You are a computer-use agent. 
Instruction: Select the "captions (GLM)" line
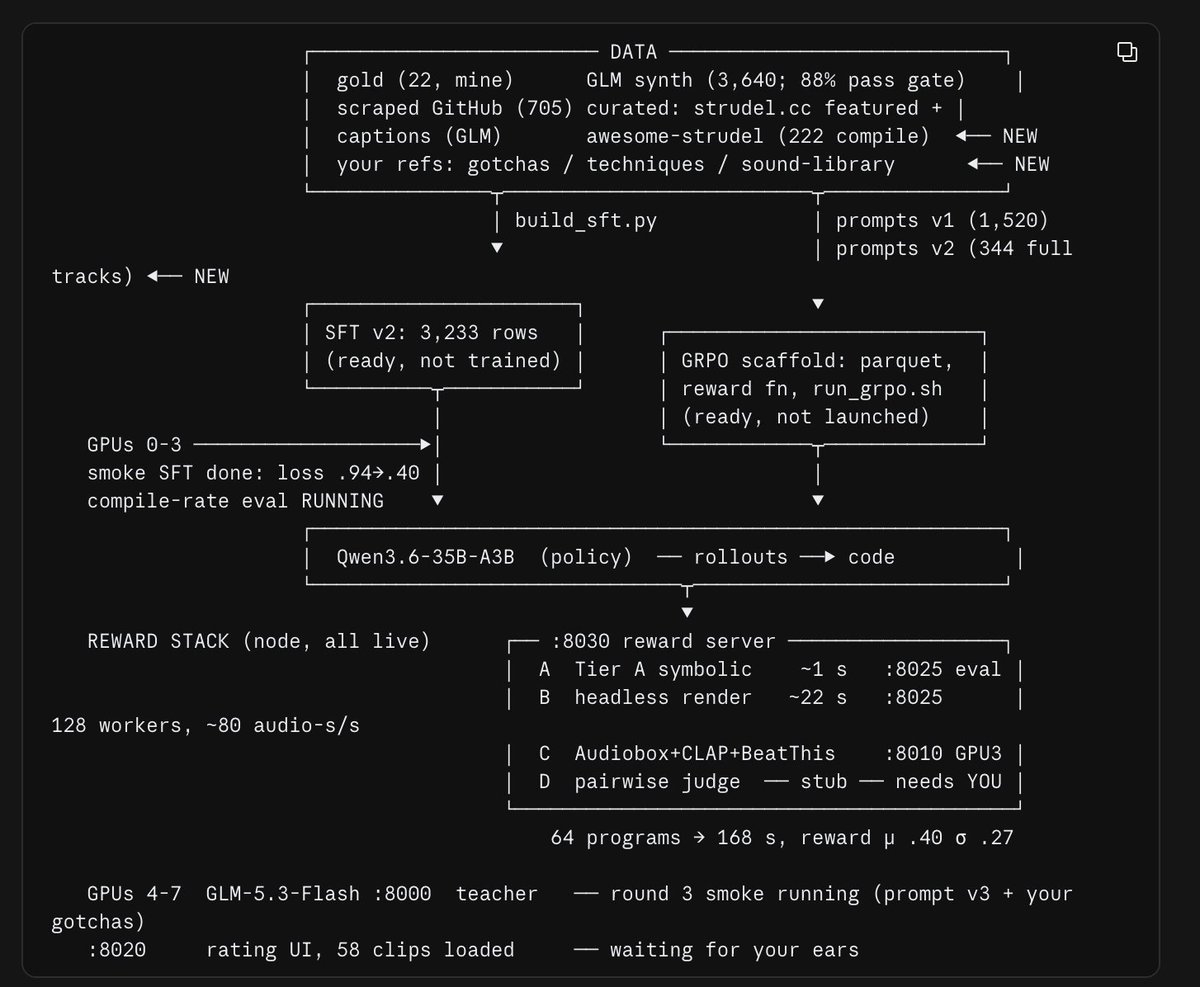419,136
